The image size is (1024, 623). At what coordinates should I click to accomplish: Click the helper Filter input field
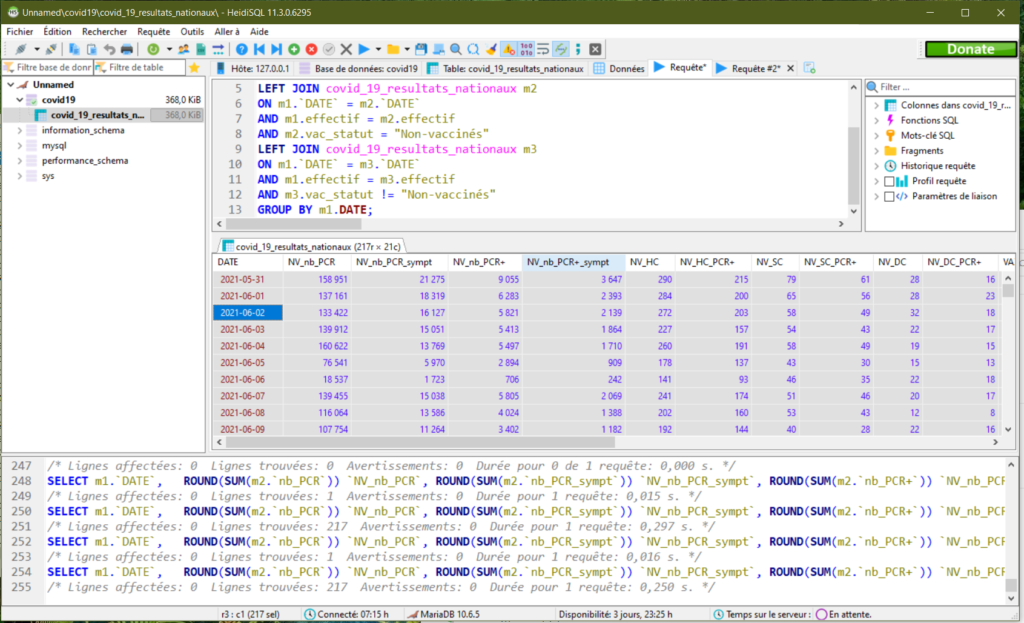point(940,87)
